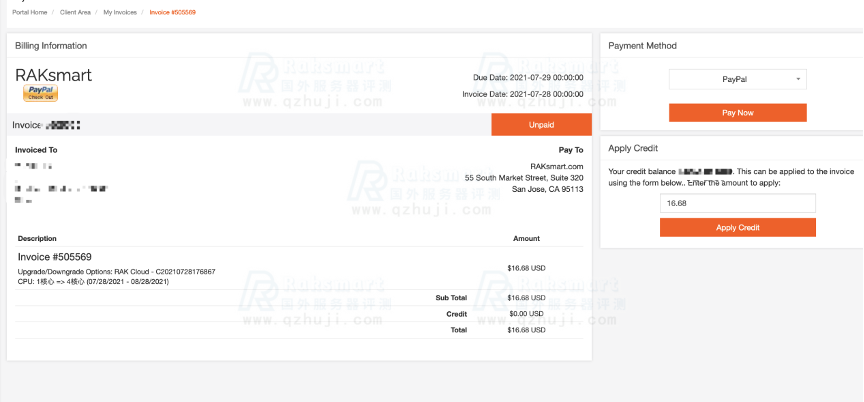Select the Invoice #505569 line item title
The height and width of the screenshot is (402, 864).
pyautogui.click(x=55, y=257)
